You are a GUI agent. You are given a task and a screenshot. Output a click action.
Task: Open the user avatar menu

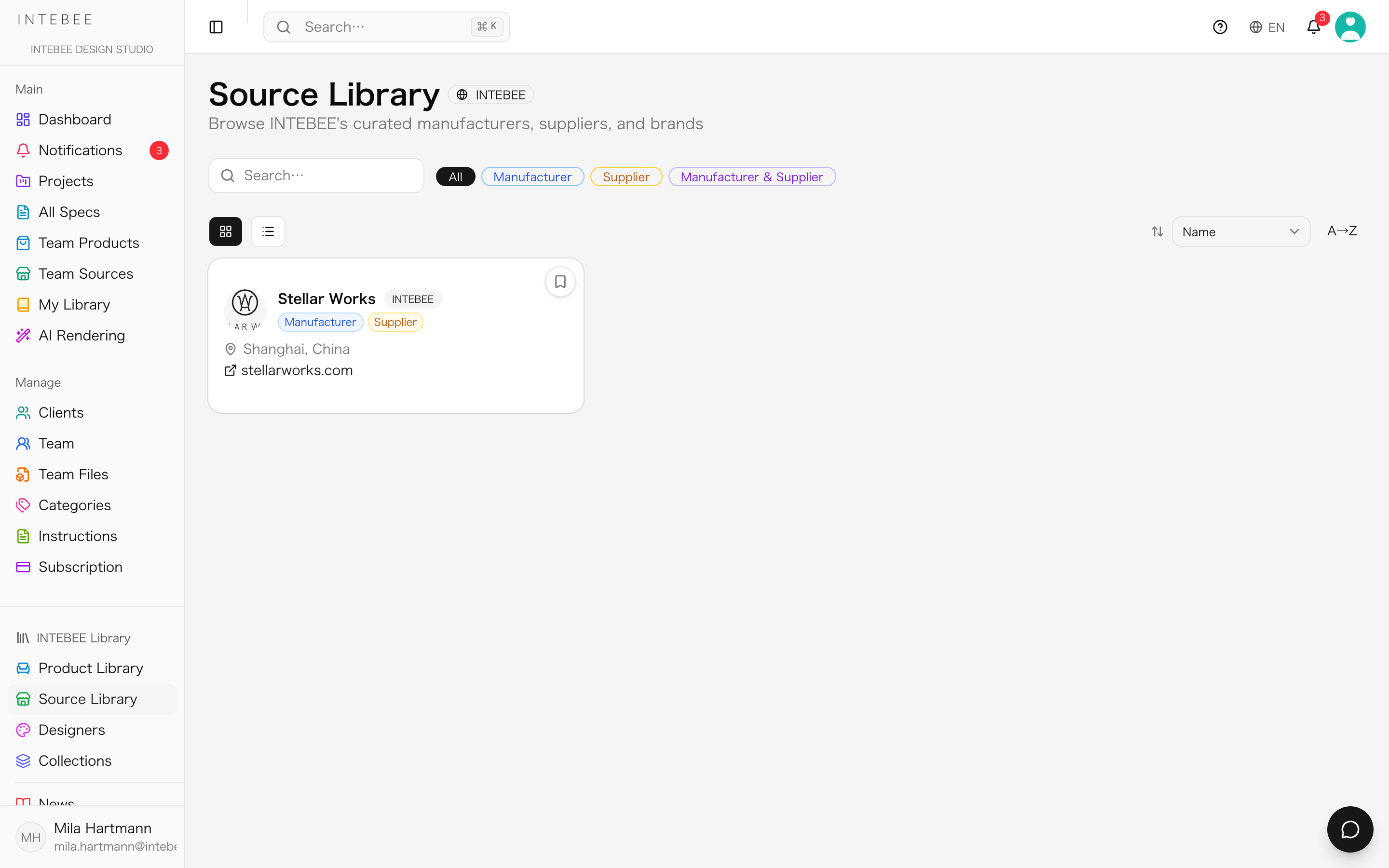(x=1350, y=27)
